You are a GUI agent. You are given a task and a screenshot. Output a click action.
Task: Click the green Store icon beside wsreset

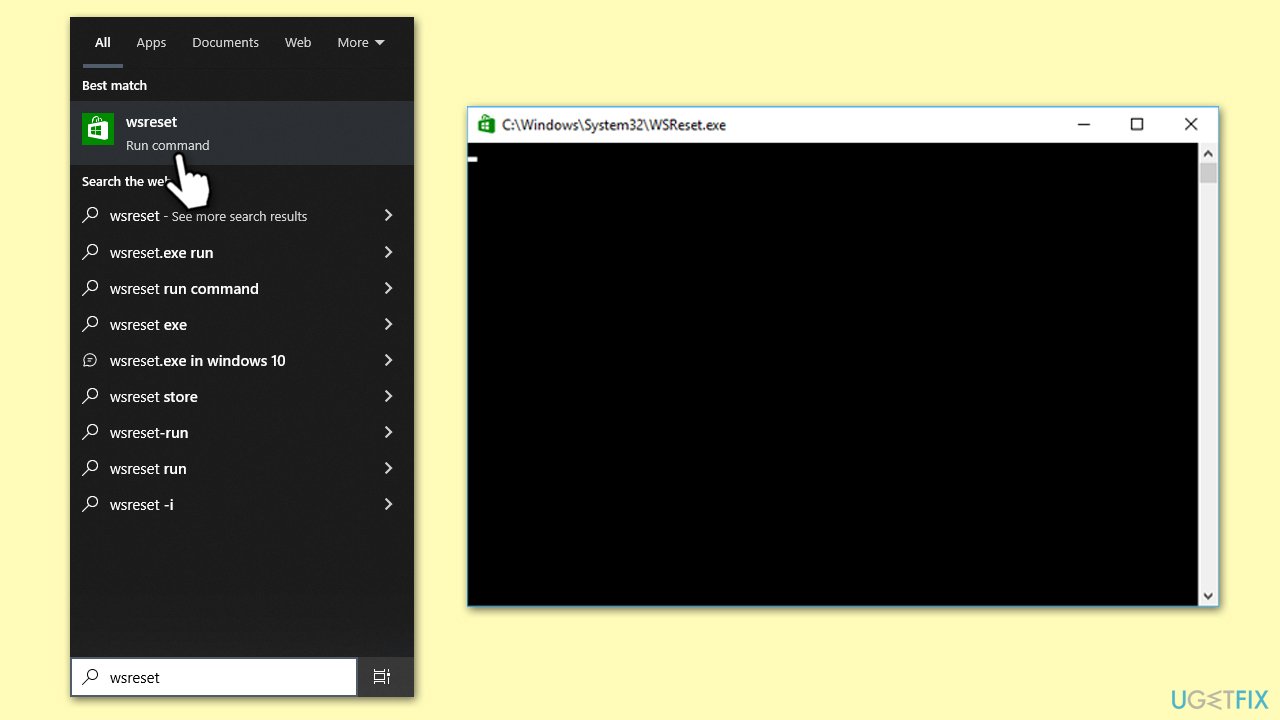[98, 129]
